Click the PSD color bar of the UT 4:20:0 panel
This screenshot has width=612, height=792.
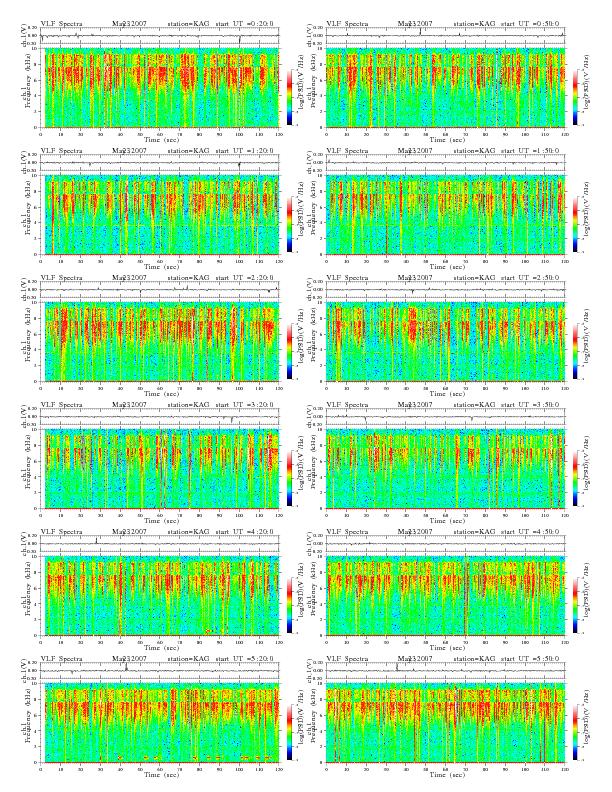(x=290, y=605)
